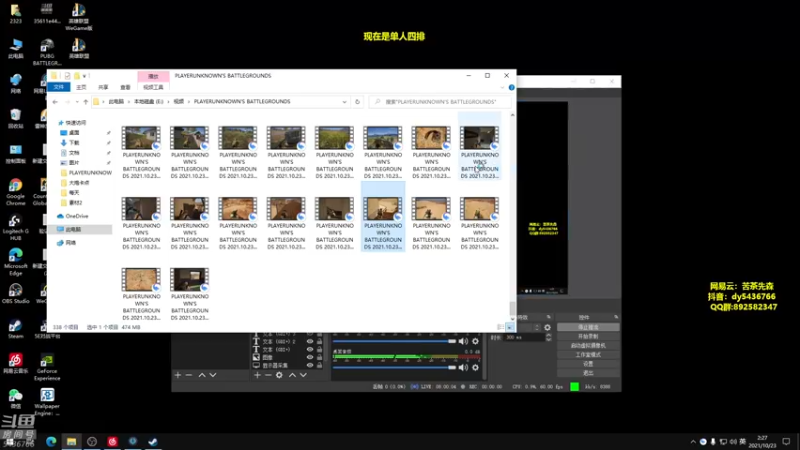Mute the upper audio channel speaker icon in OBS mixer
800x450 pixels.
(463, 341)
